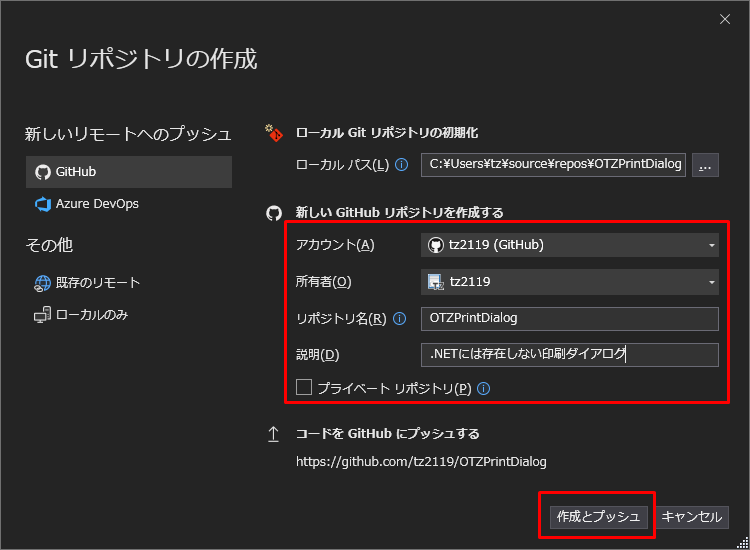Click the github.com/tz2119/OTZPrintDialog URL text
The width and height of the screenshot is (750, 550).
[x=421, y=462]
